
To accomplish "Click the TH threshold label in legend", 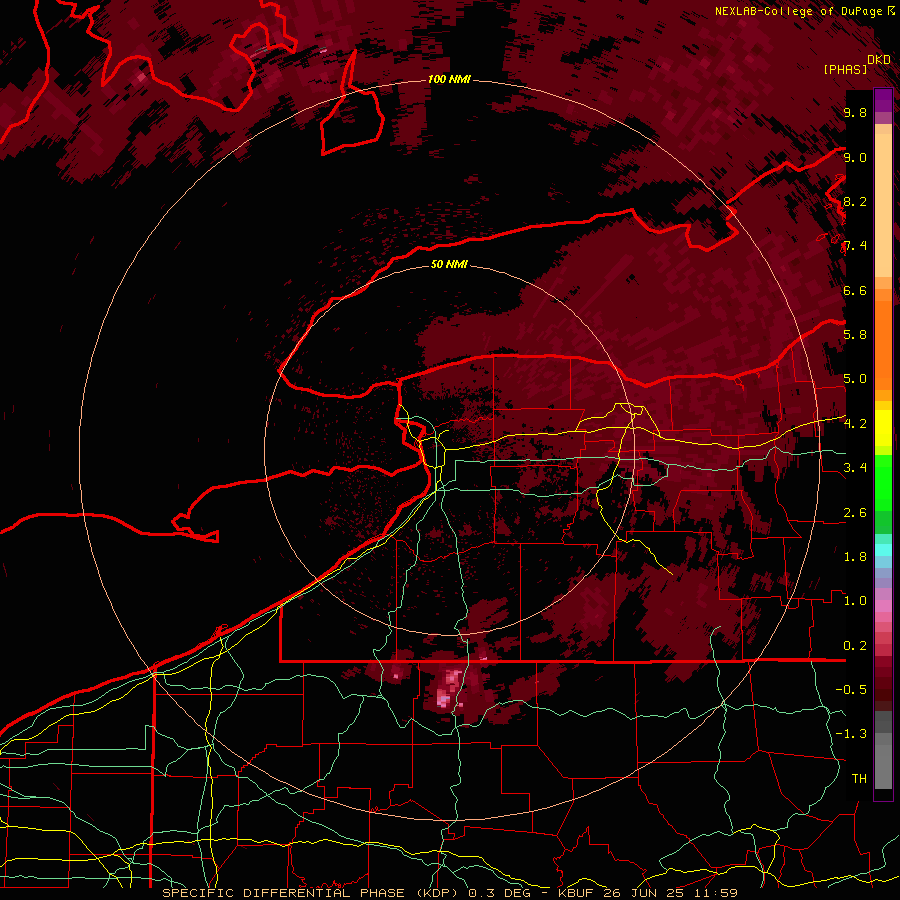I will pos(859,778).
